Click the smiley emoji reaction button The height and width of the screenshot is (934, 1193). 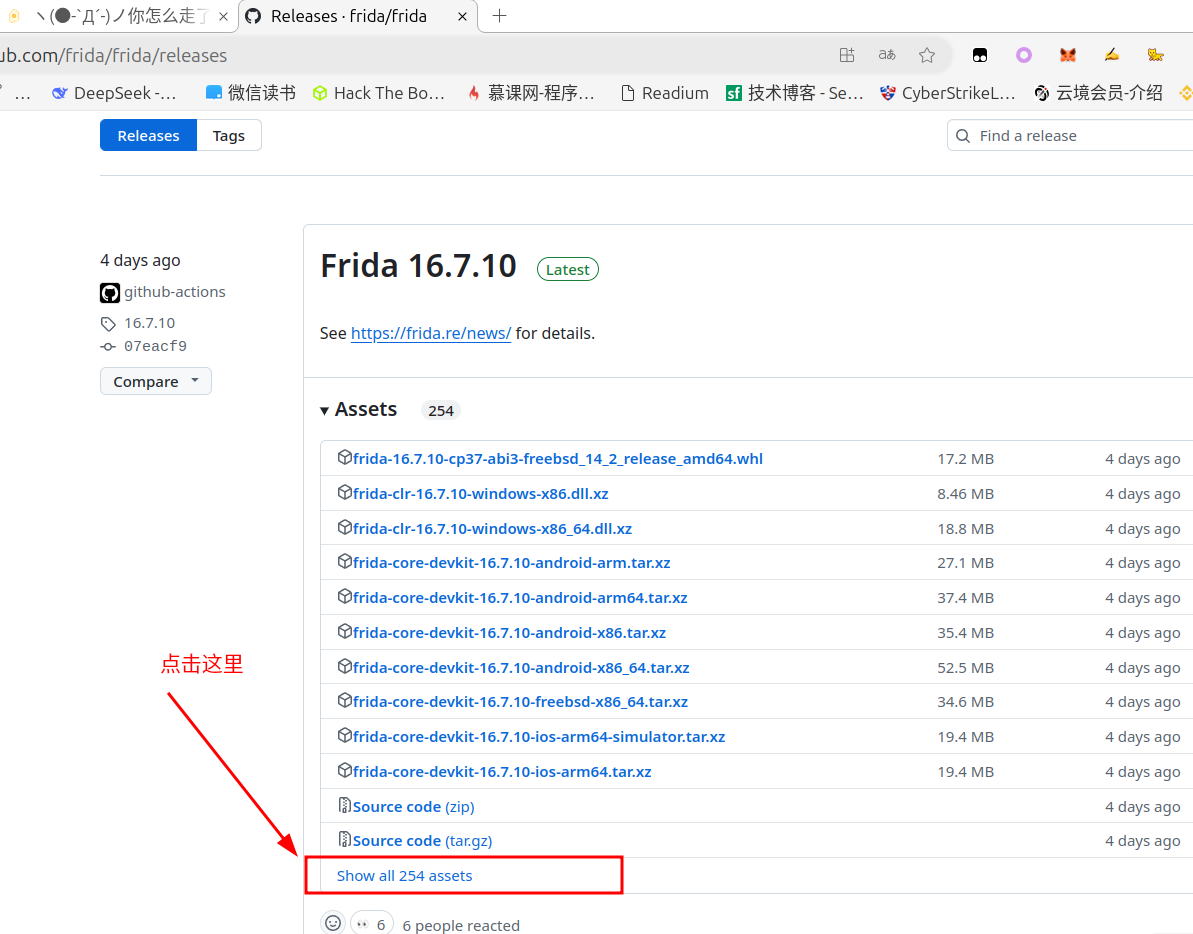[x=333, y=924]
